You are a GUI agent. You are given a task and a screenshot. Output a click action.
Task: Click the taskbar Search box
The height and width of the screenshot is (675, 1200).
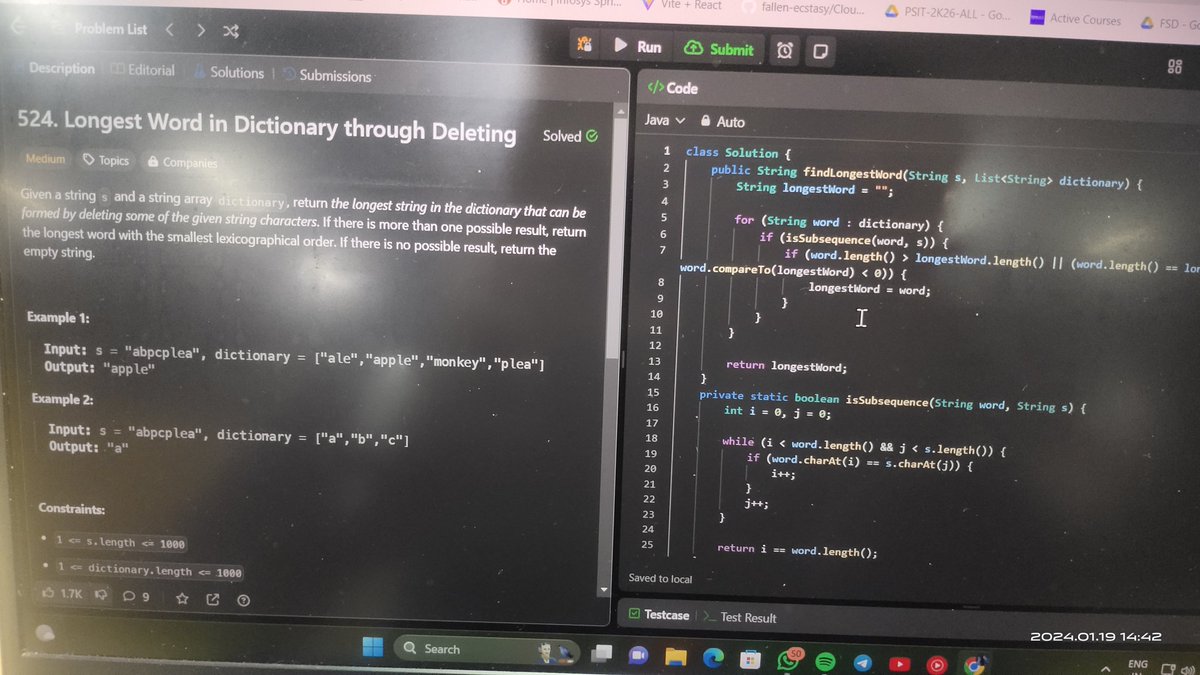(487, 651)
